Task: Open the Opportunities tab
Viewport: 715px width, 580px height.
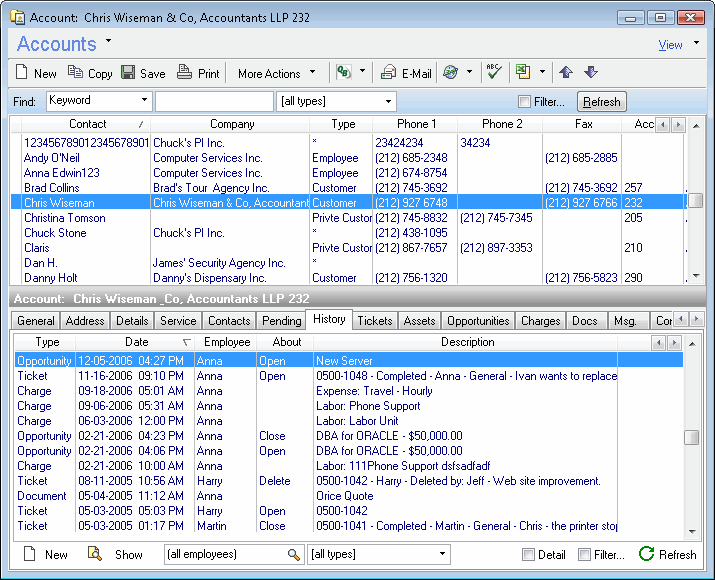Action: (x=478, y=321)
